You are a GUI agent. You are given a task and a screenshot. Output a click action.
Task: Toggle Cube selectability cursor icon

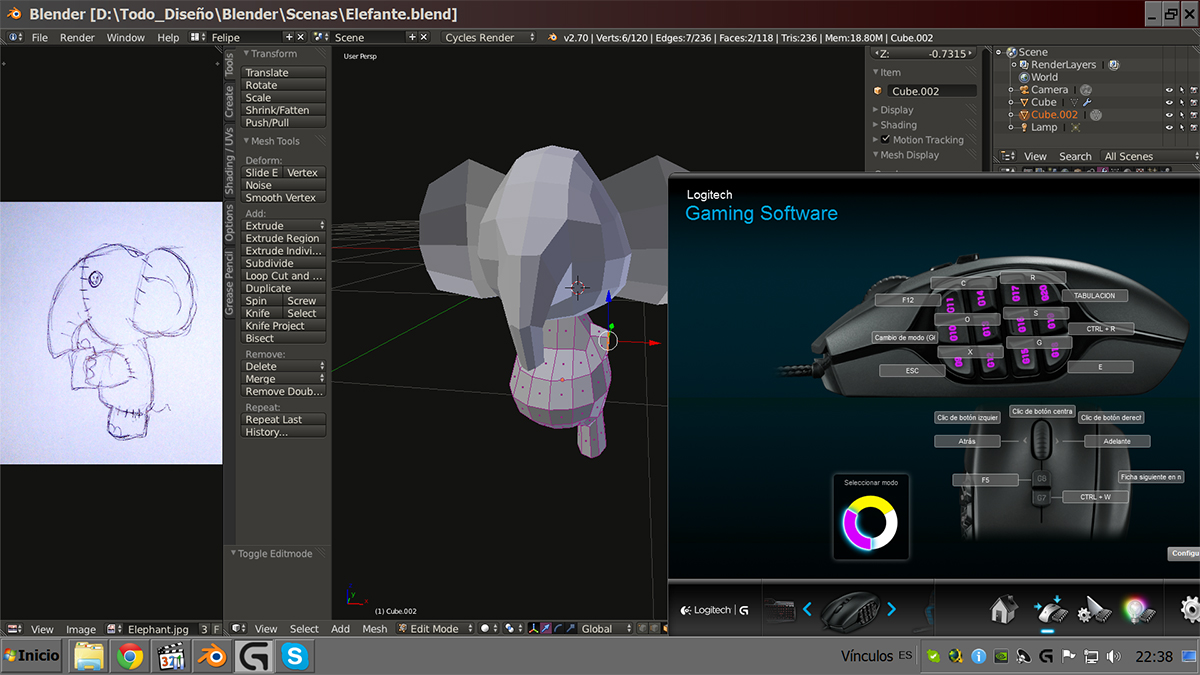click(1182, 102)
